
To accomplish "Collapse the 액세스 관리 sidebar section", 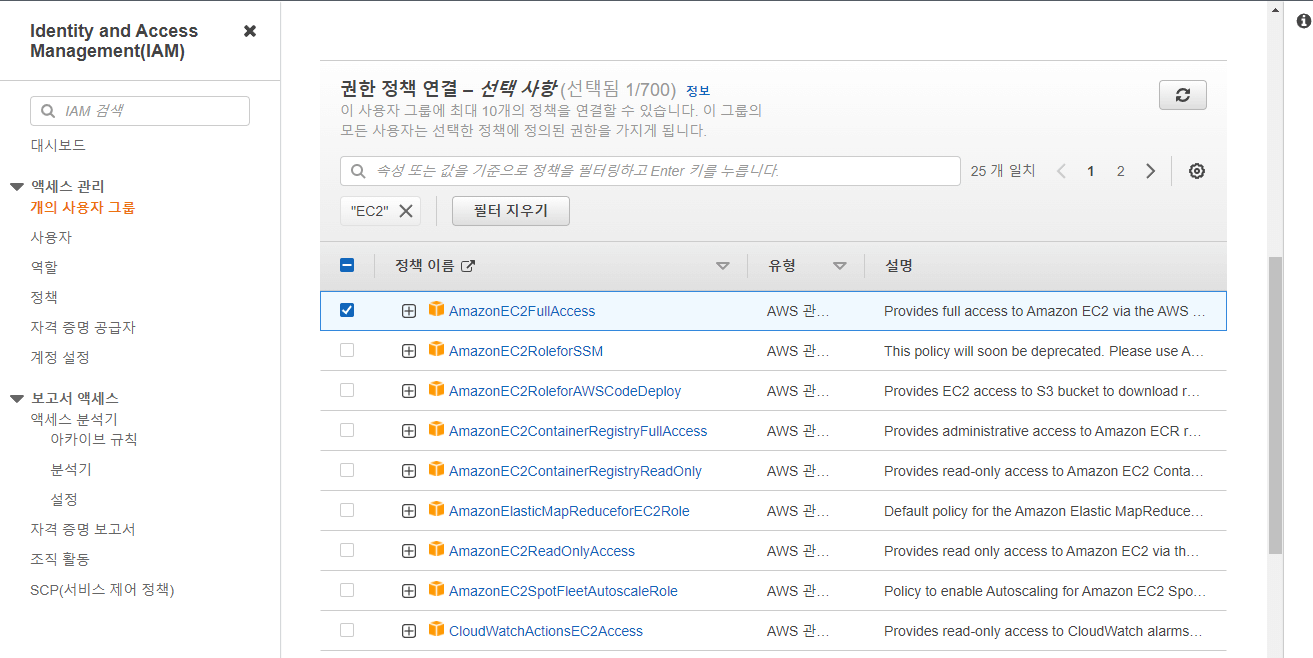I will [16, 187].
